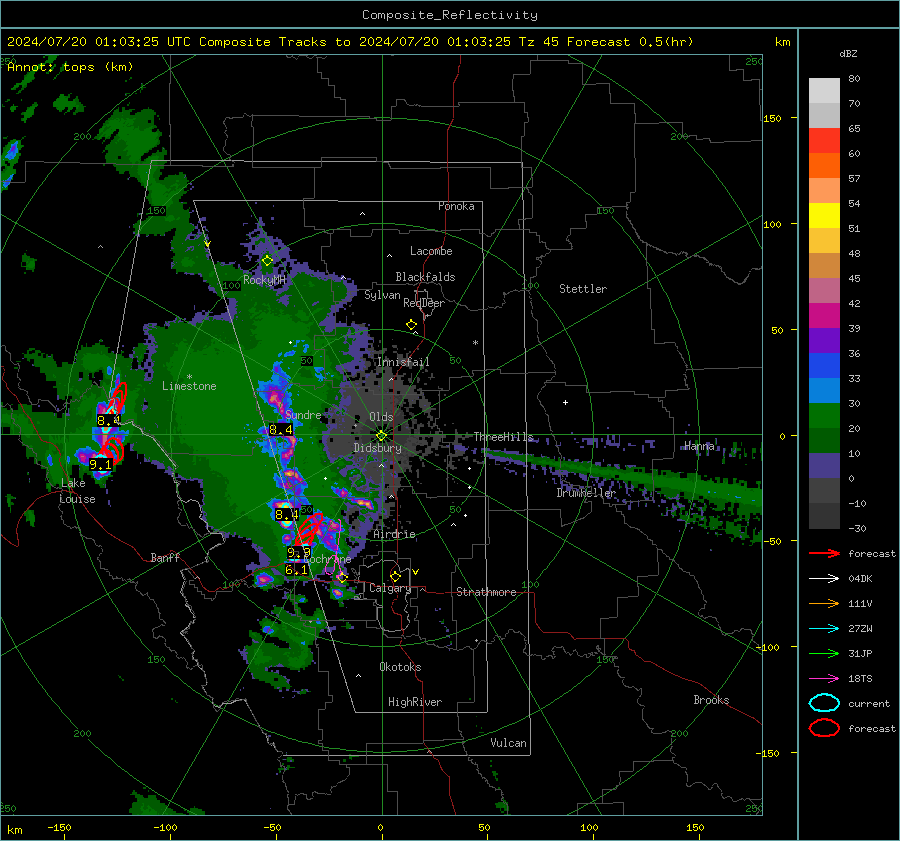The image size is (900, 841).
Task: Click the Okotoks town label
Action: pos(400,667)
